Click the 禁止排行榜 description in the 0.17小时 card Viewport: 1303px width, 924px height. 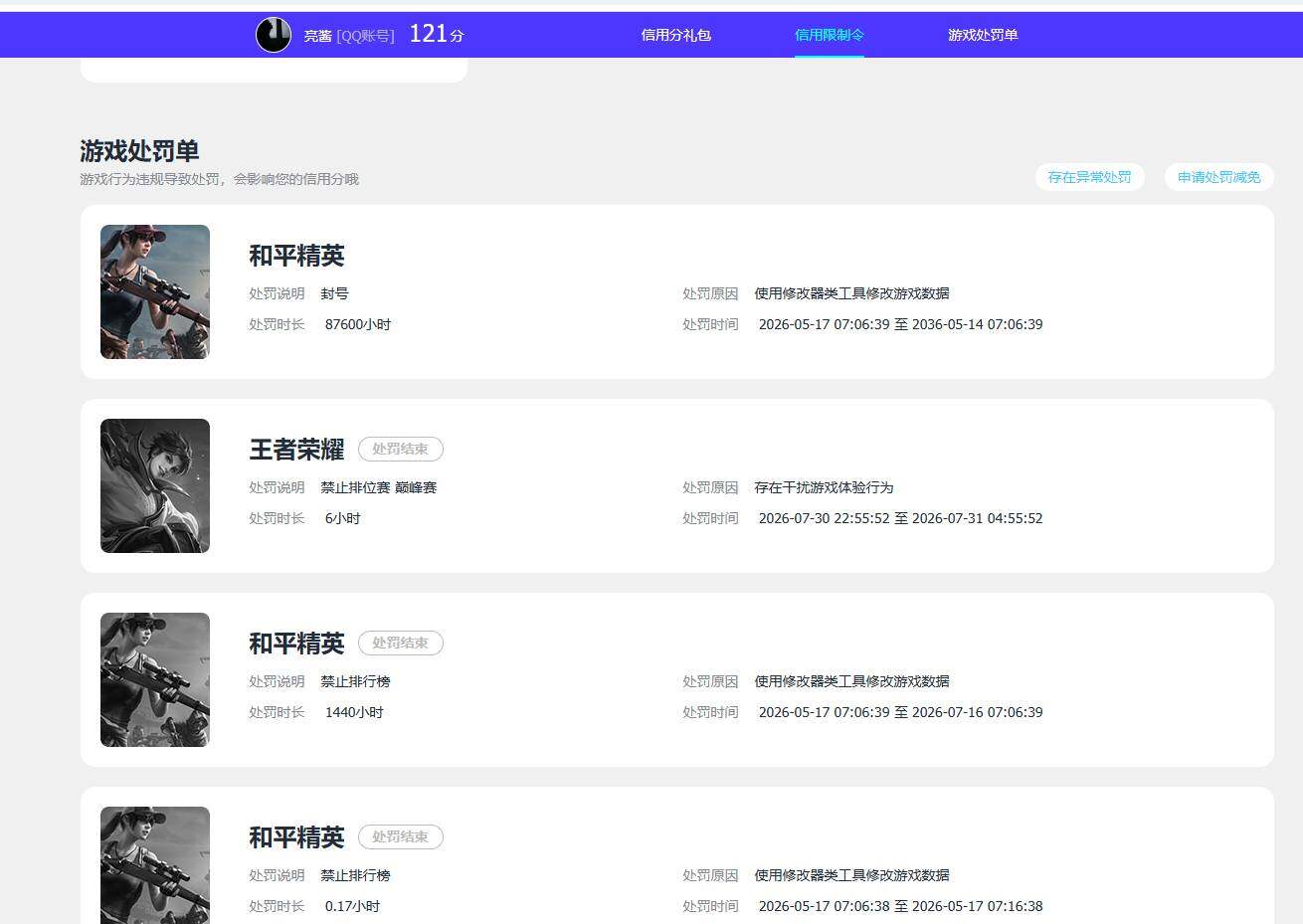pyautogui.click(x=355, y=875)
